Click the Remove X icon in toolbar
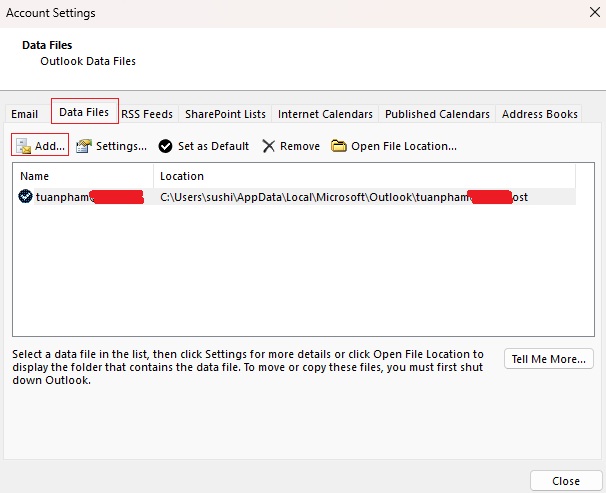This screenshot has width=606, height=493. tap(268, 146)
